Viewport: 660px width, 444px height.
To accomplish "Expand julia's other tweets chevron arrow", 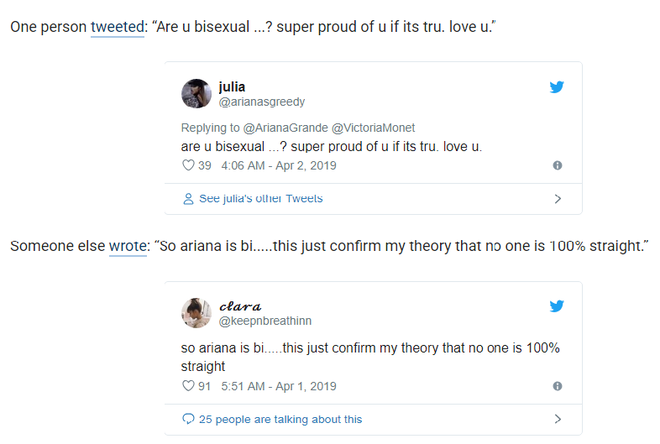I will tap(558, 199).
